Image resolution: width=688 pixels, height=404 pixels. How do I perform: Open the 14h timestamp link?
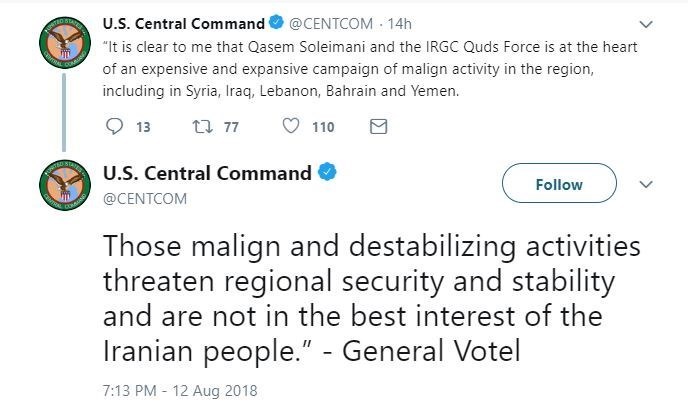click(x=399, y=24)
